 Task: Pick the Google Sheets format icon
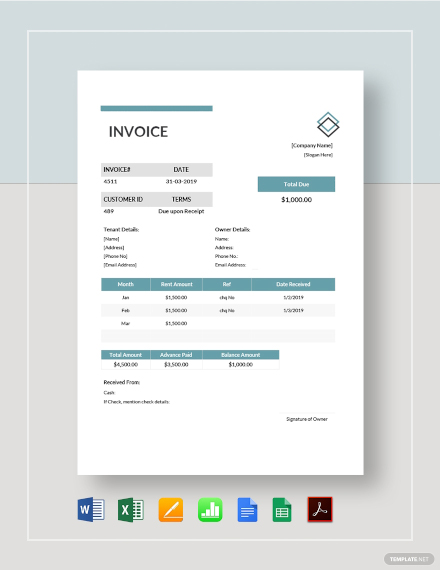click(282, 510)
